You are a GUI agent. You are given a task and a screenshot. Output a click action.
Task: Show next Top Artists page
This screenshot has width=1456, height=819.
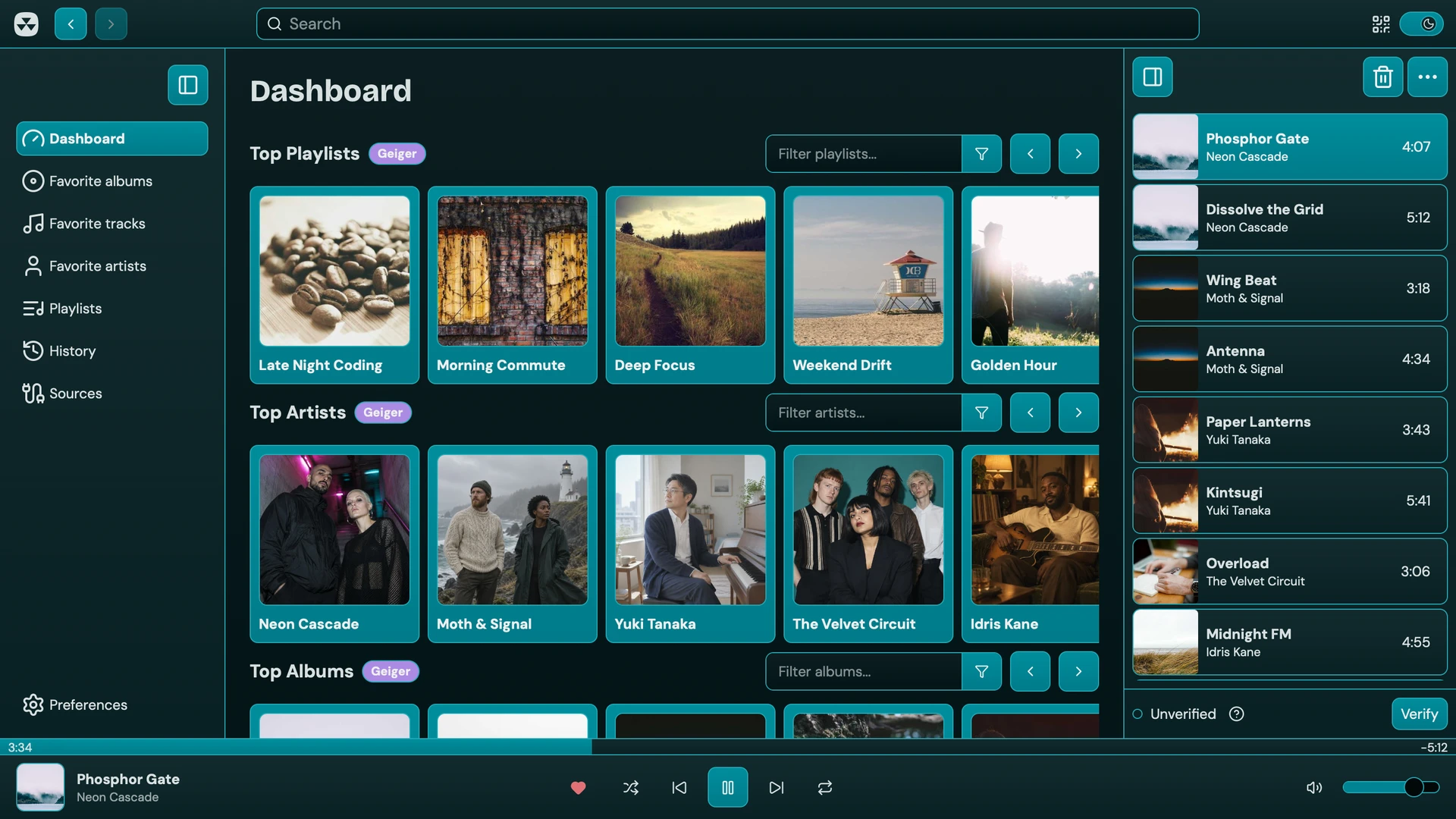point(1078,413)
